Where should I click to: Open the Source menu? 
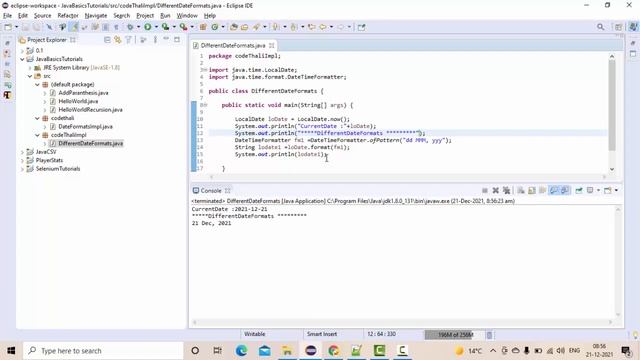point(42,16)
